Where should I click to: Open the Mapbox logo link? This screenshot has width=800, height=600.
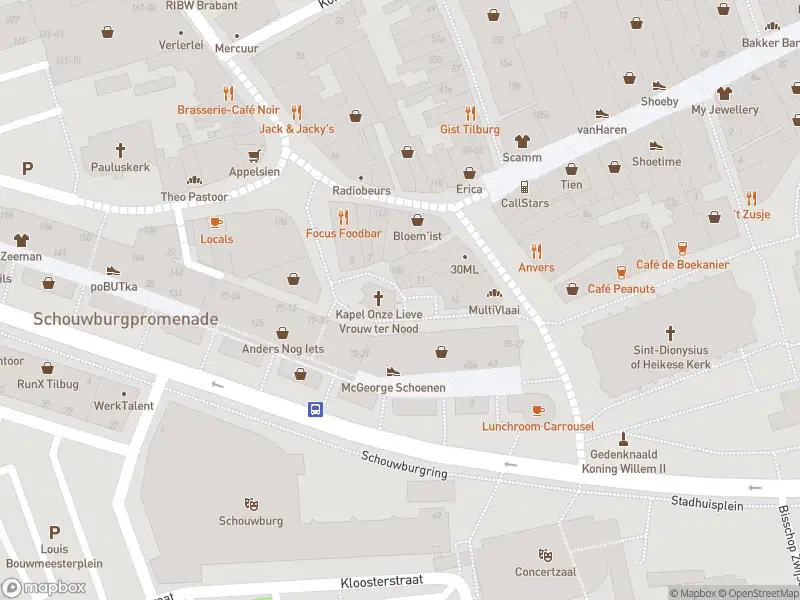(x=44, y=588)
